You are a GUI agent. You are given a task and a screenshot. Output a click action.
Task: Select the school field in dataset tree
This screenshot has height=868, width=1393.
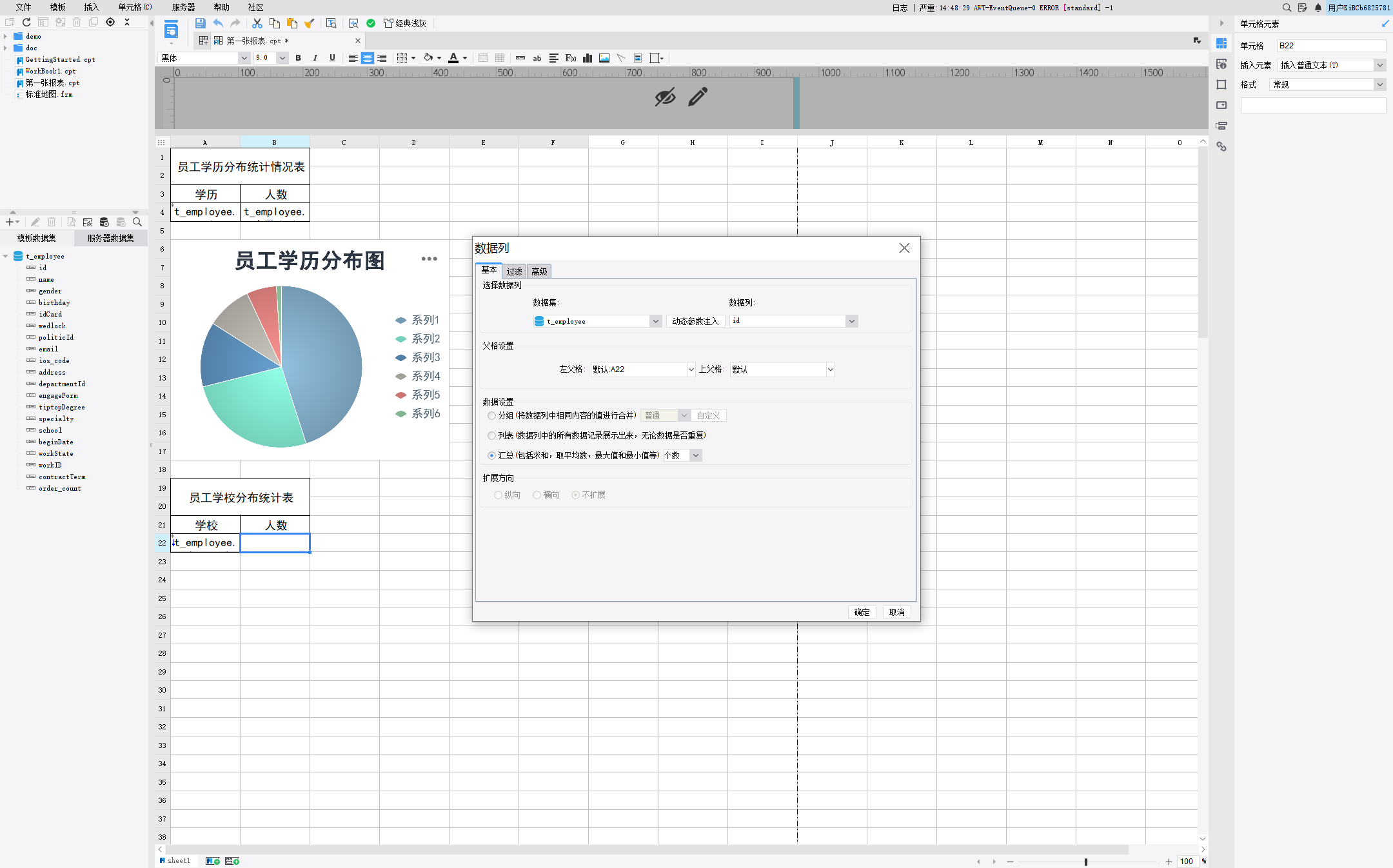[x=50, y=431]
